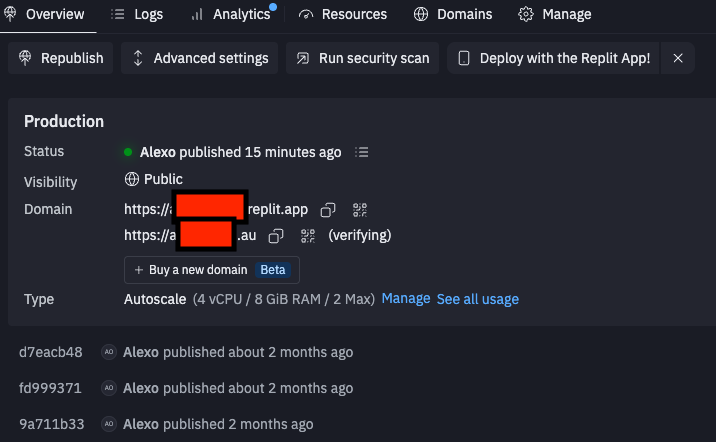This screenshot has height=442, width=716.
Task: Switch to the Logs tab
Action: [x=137, y=15]
